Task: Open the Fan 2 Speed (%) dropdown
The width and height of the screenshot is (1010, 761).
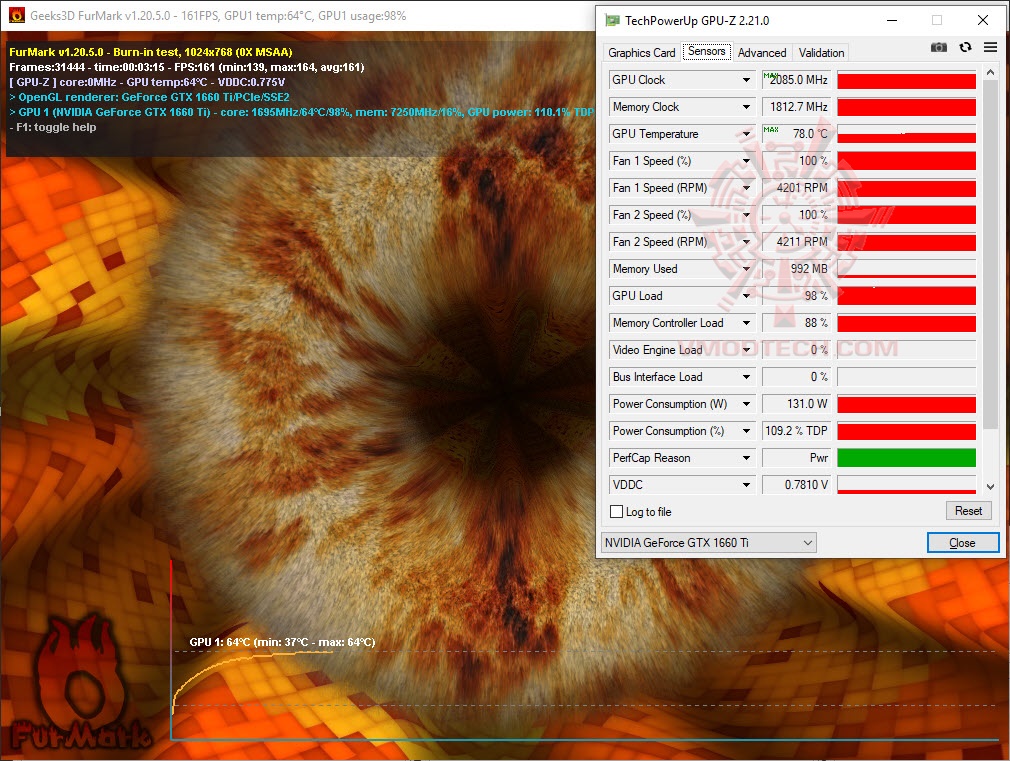Action: [746, 215]
